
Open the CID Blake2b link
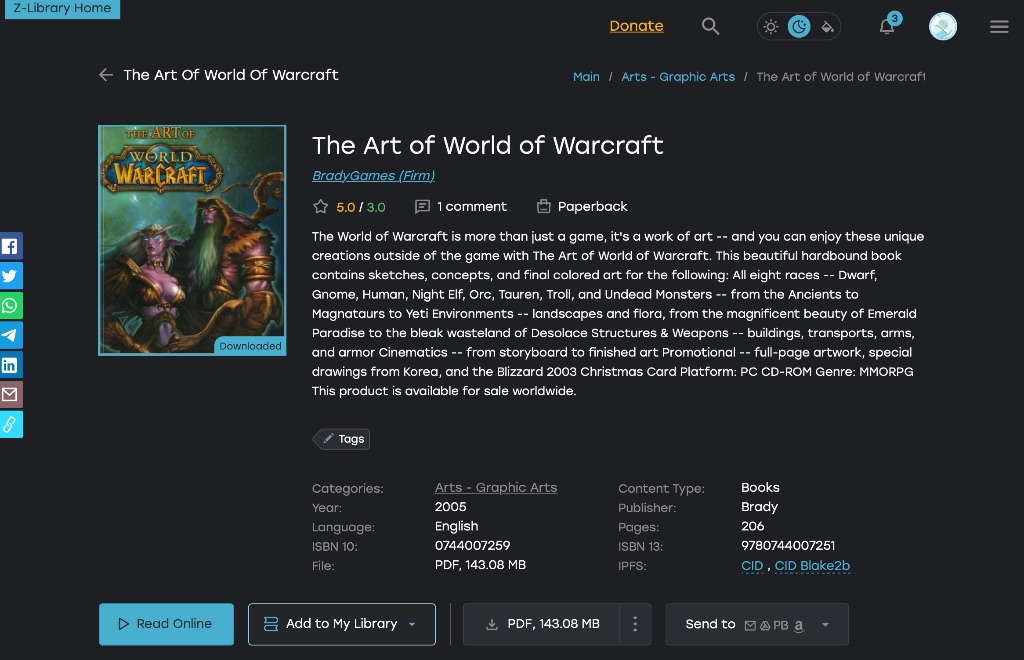[812, 566]
